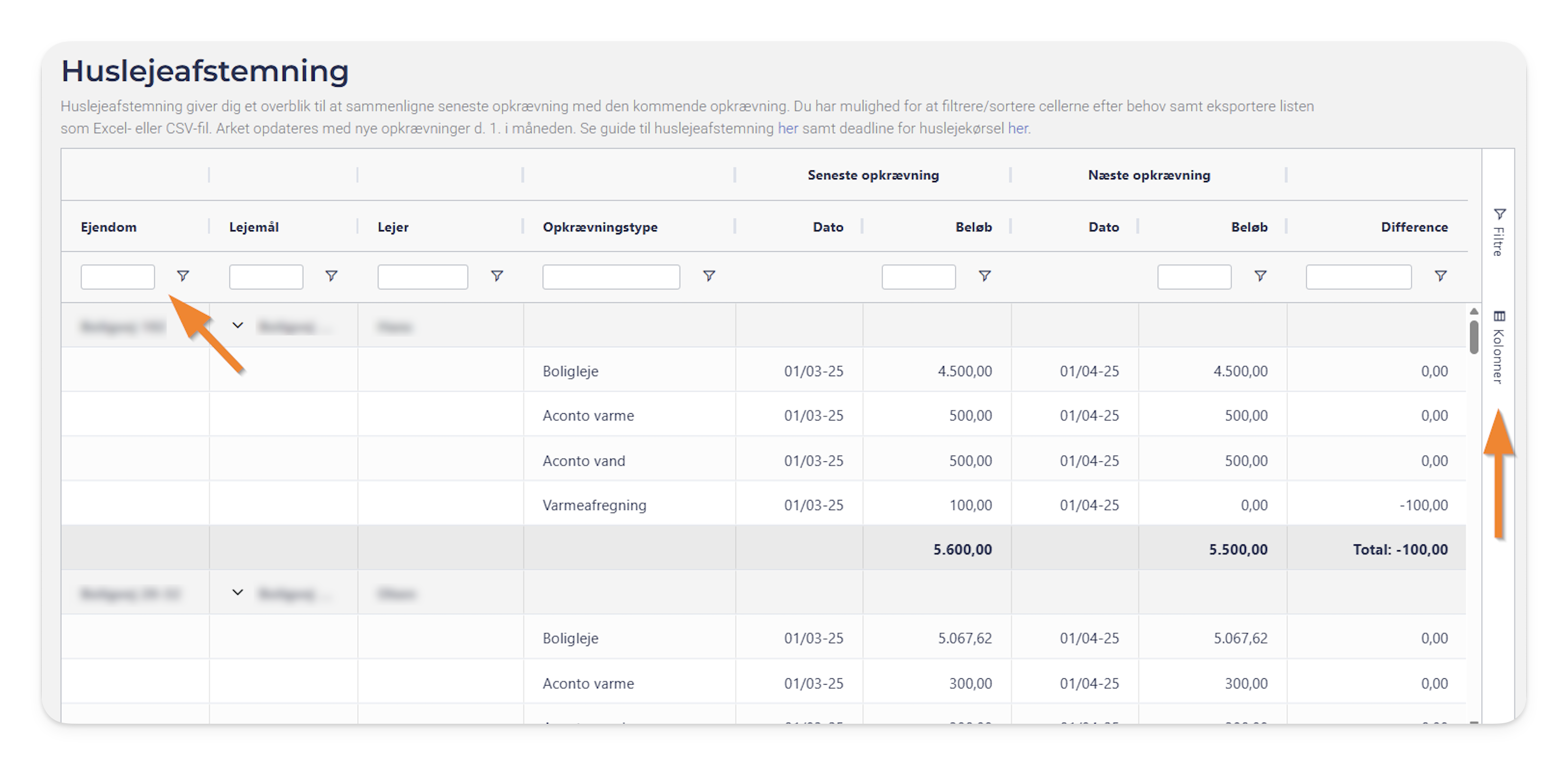This screenshot has height=765, width=1568.
Task: Click the Seneste opkrævning column group header
Action: (x=873, y=175)
